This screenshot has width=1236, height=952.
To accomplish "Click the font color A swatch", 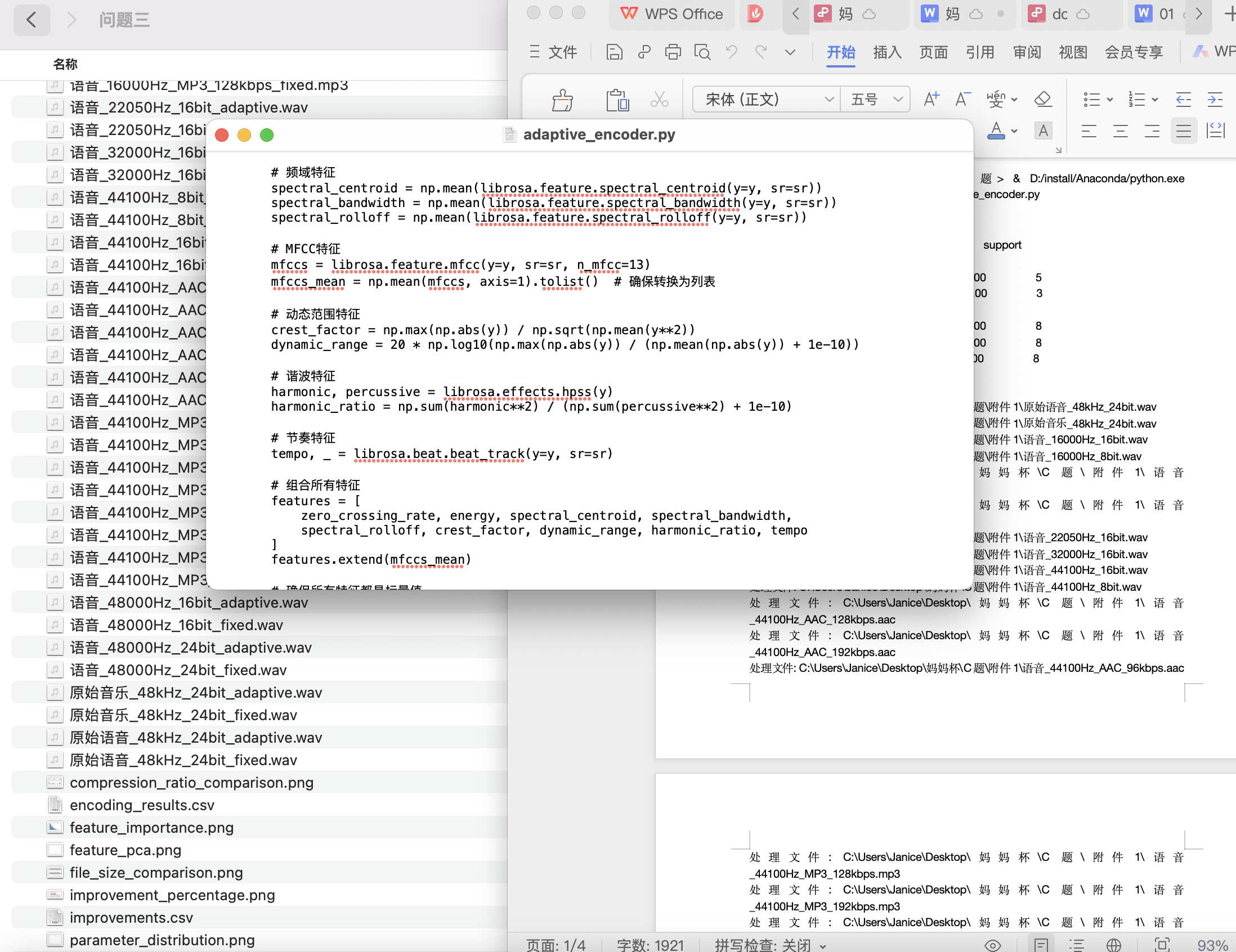I will 996,131.
